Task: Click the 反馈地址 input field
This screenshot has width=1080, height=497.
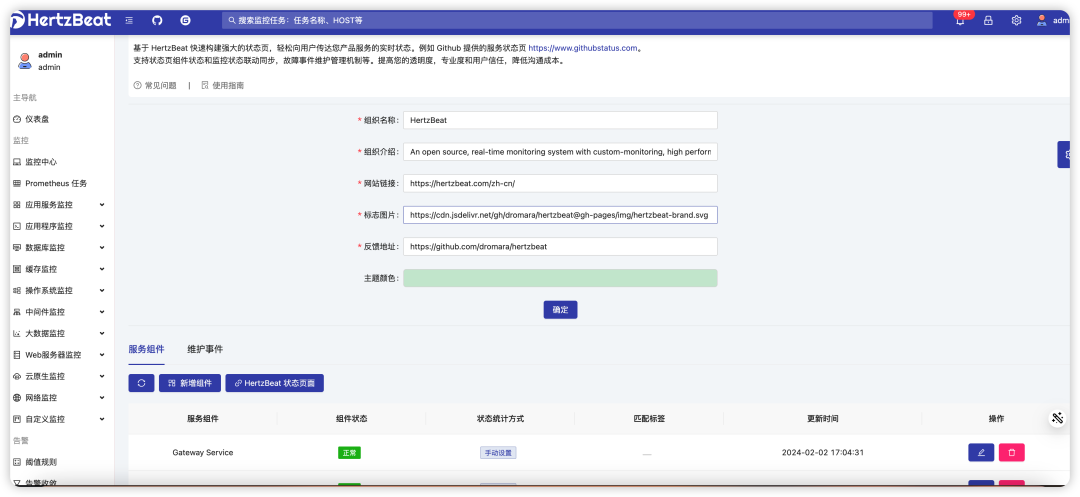Action: click(560, 246)
